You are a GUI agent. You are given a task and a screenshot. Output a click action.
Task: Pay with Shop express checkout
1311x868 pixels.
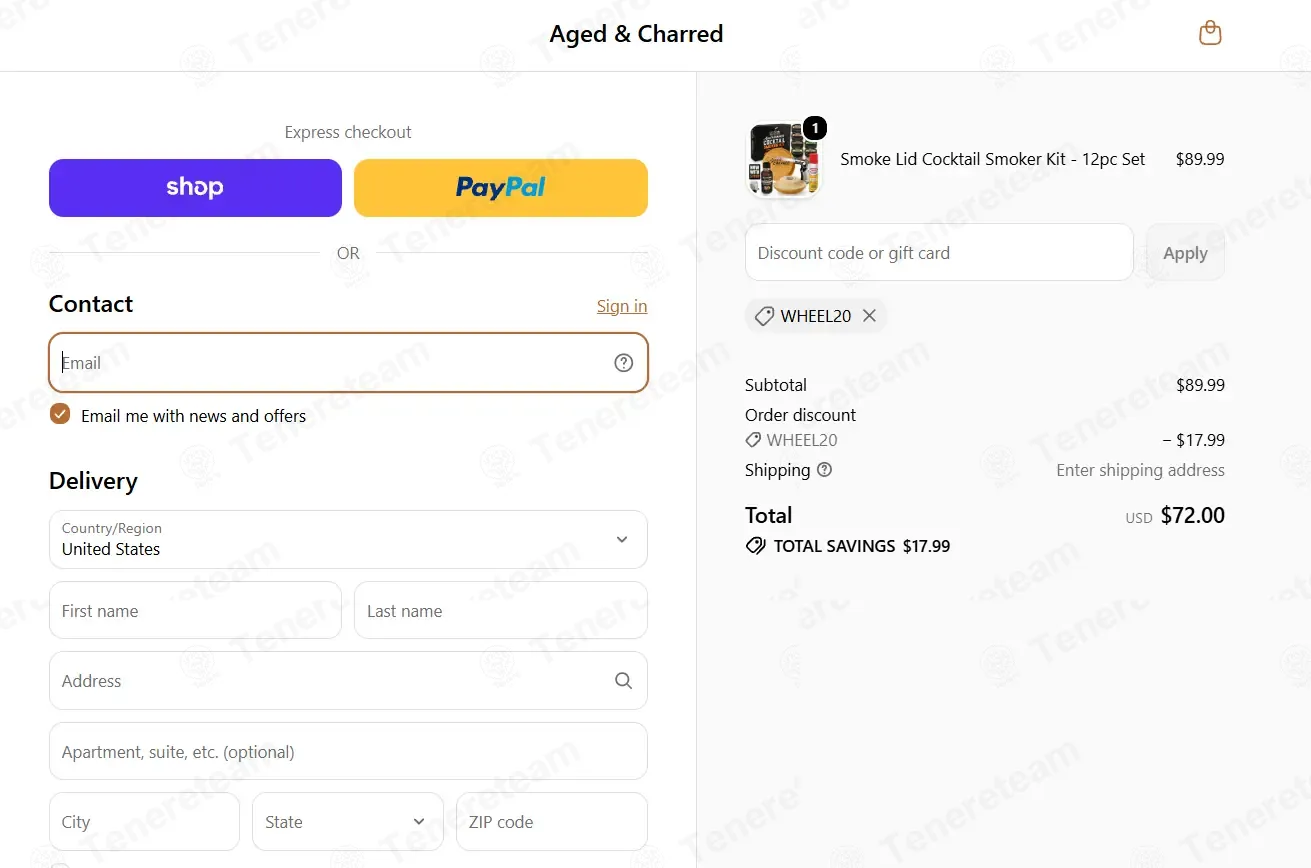195,188
